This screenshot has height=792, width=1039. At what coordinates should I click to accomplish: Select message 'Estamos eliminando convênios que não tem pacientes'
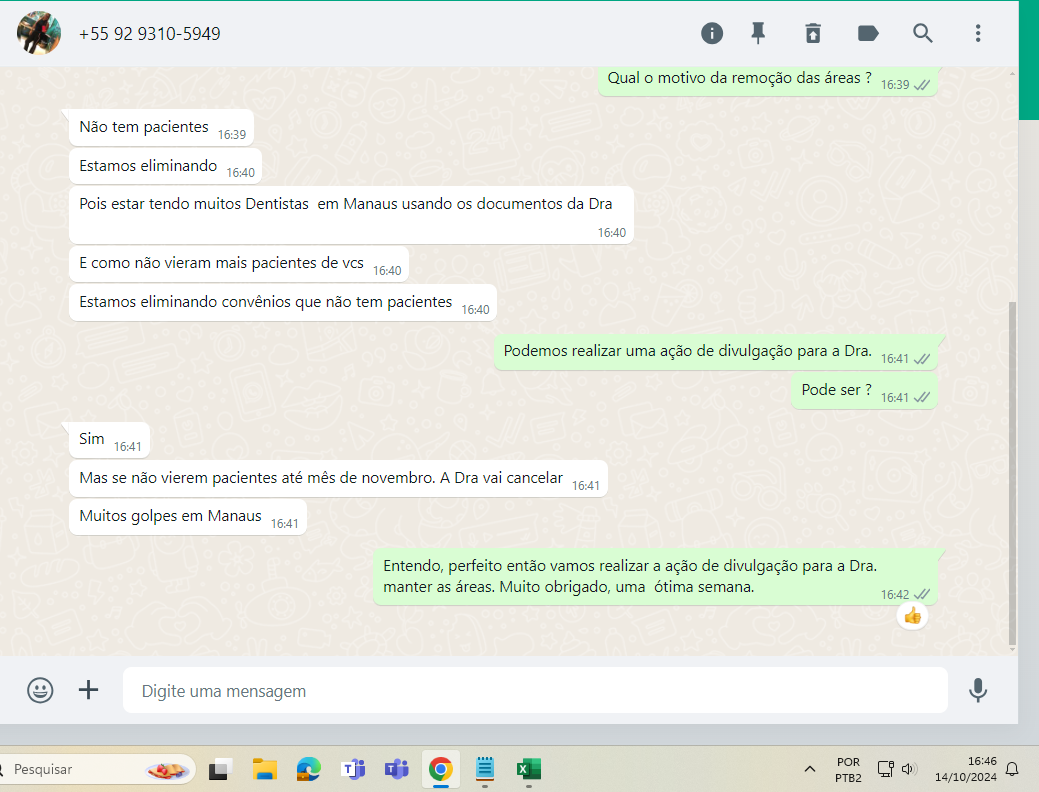pos(283,303)
